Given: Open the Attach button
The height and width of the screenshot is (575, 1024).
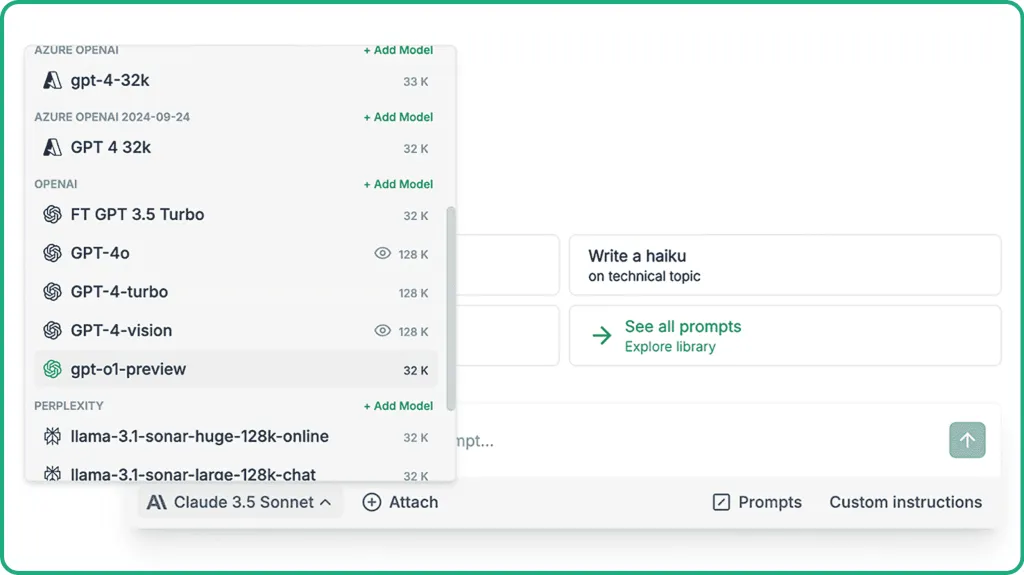Looking at the screenshot, I should coord(400,502).
